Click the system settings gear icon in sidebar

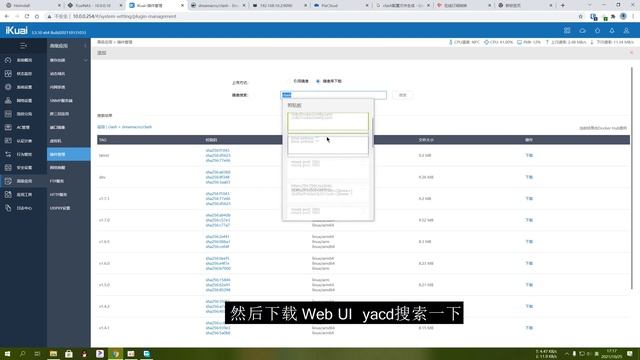click(x=8, y=87)
